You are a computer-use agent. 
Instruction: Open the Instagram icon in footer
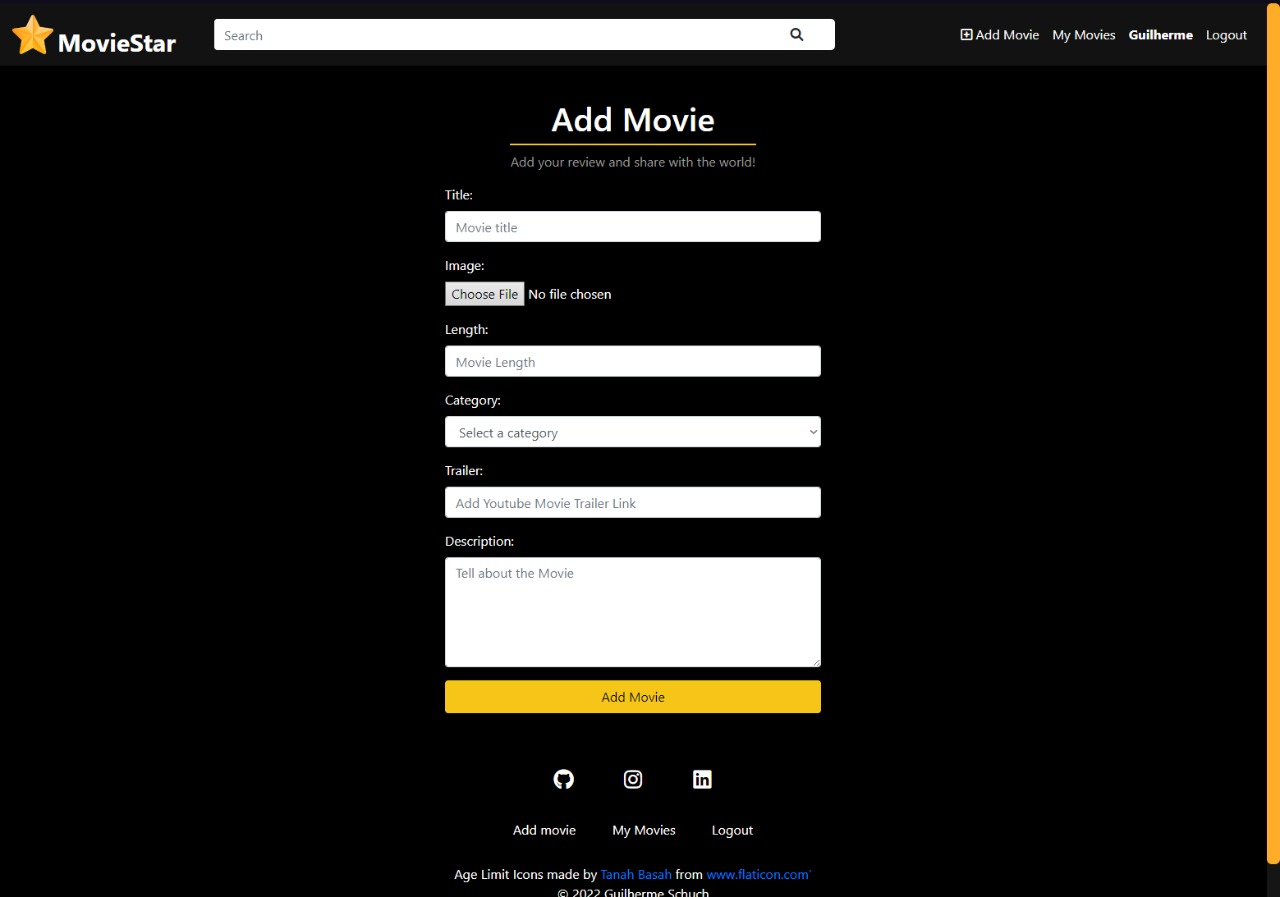point(632,779)
